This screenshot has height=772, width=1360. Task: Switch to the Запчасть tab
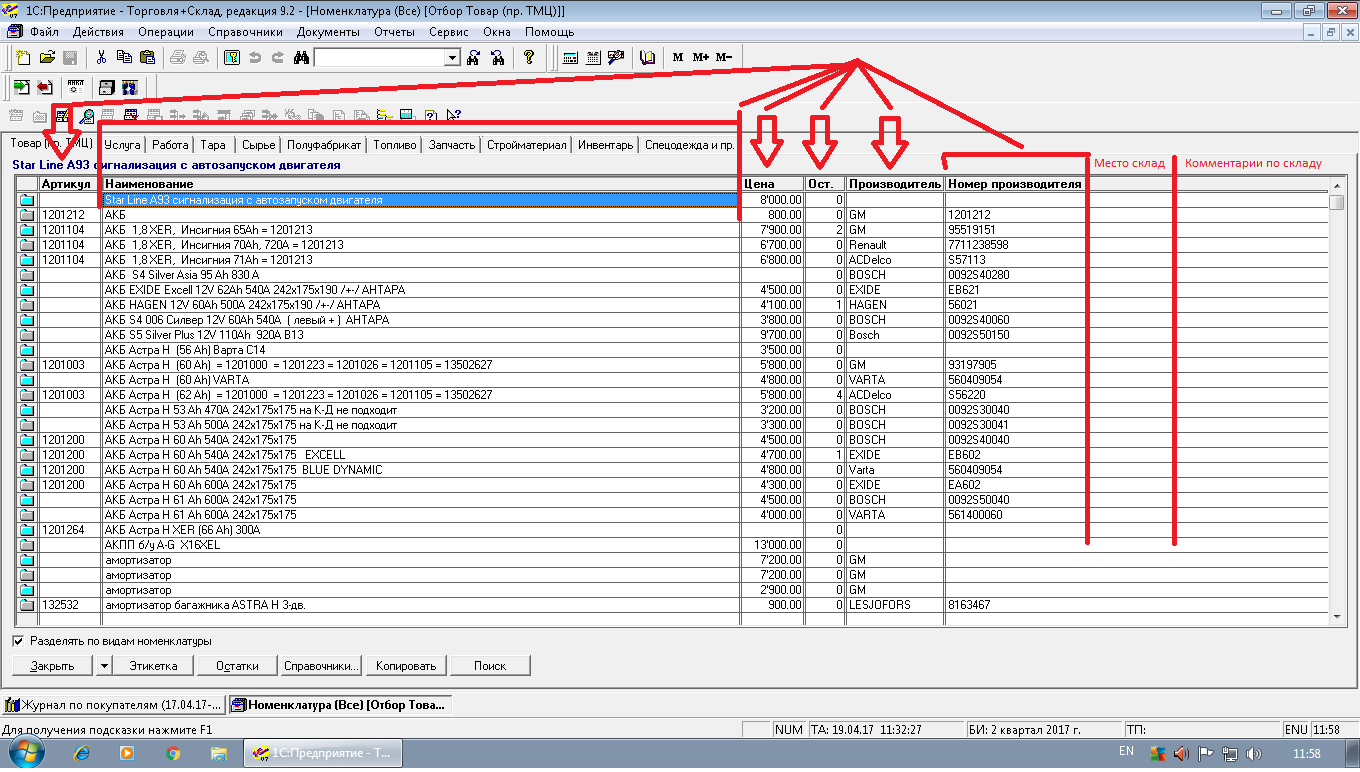tap(452, 145)
